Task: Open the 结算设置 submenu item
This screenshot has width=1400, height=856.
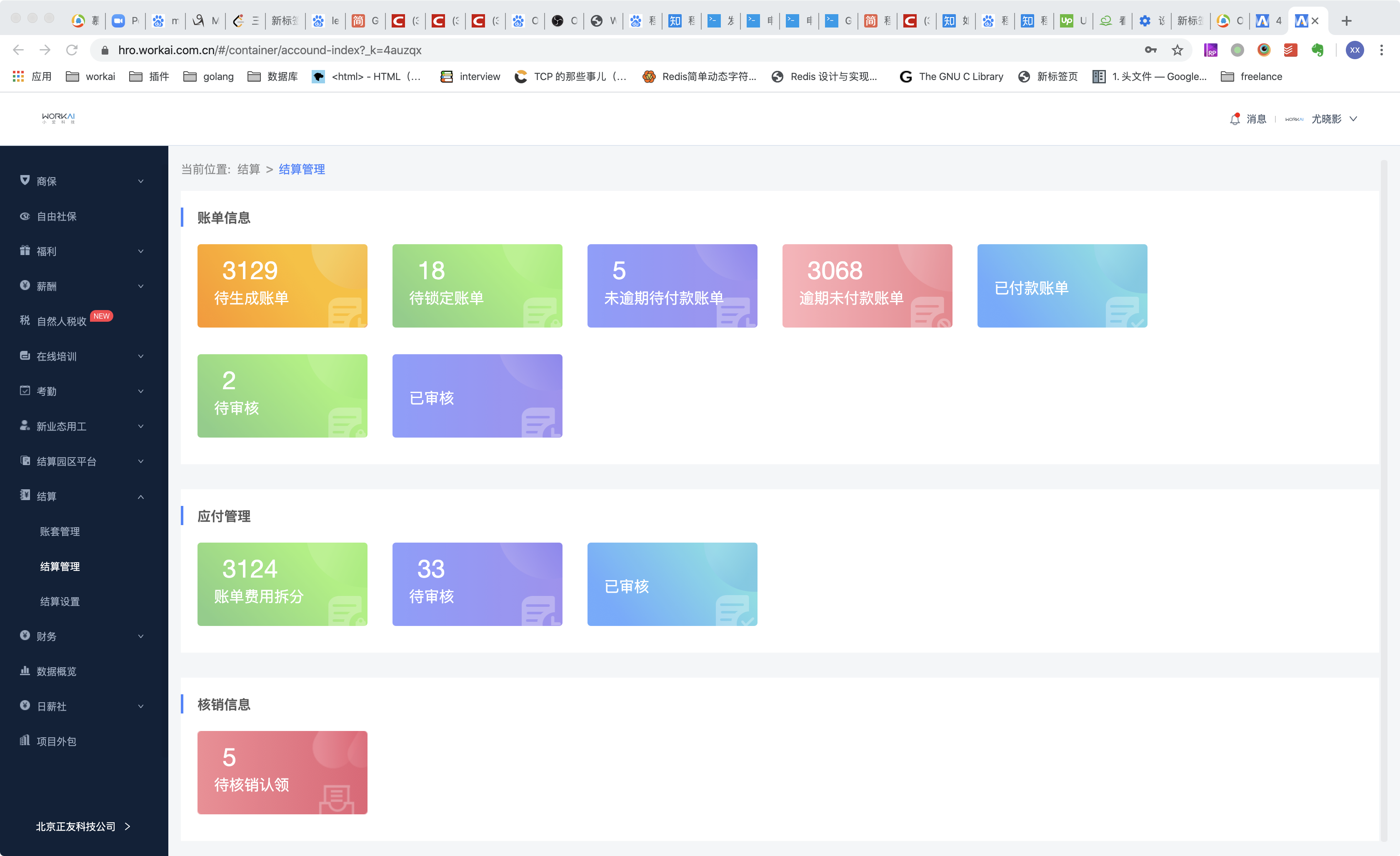Action: pos(60,601)
